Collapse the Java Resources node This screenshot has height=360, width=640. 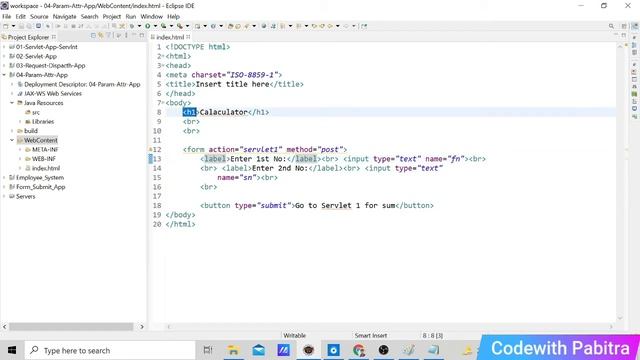[12, 103]
